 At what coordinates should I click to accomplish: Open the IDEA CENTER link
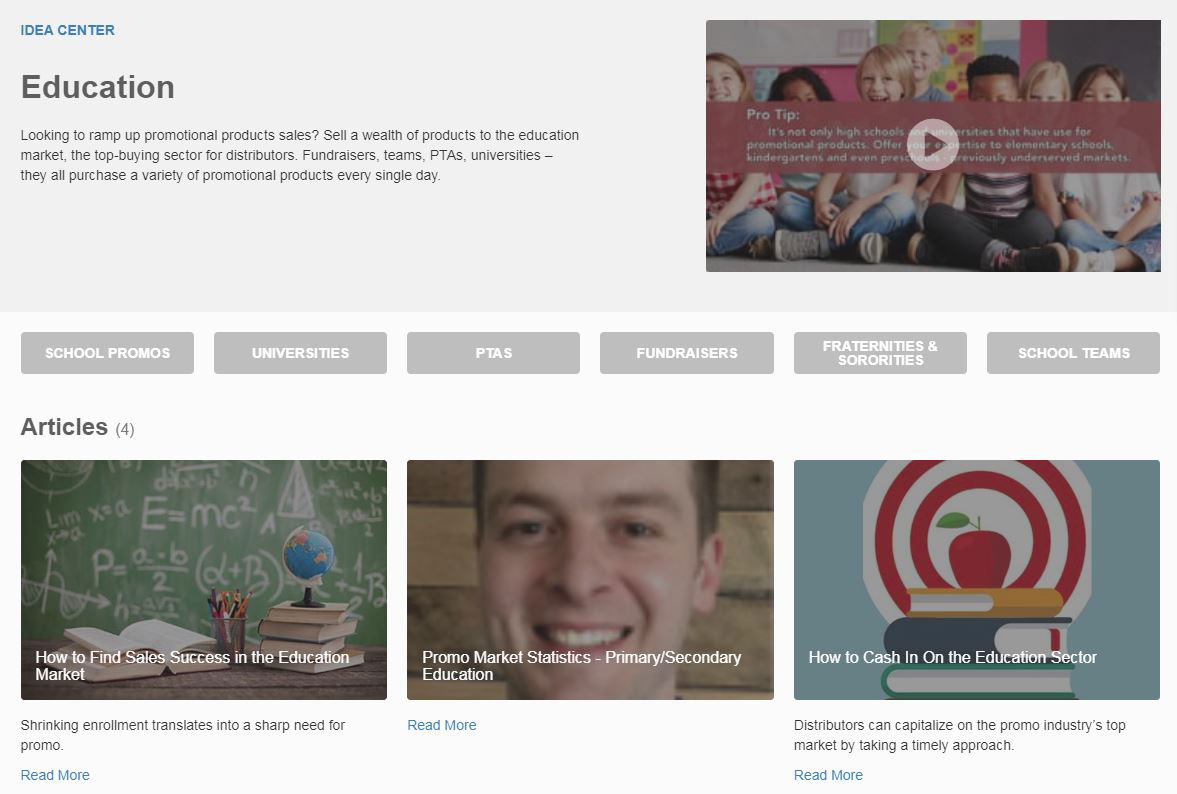[x=68, y=30]
